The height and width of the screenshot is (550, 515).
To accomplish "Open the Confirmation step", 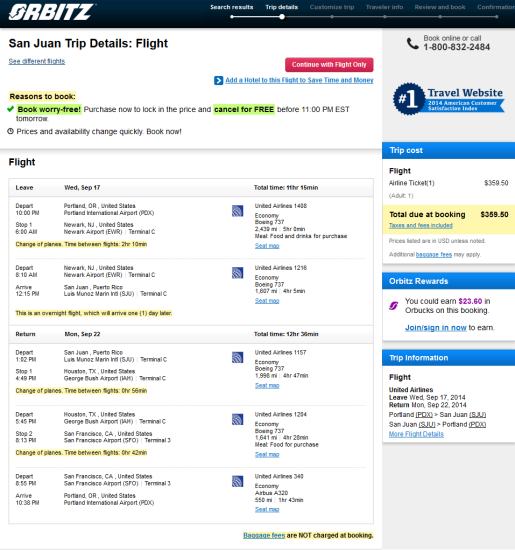I will [496, 7].
